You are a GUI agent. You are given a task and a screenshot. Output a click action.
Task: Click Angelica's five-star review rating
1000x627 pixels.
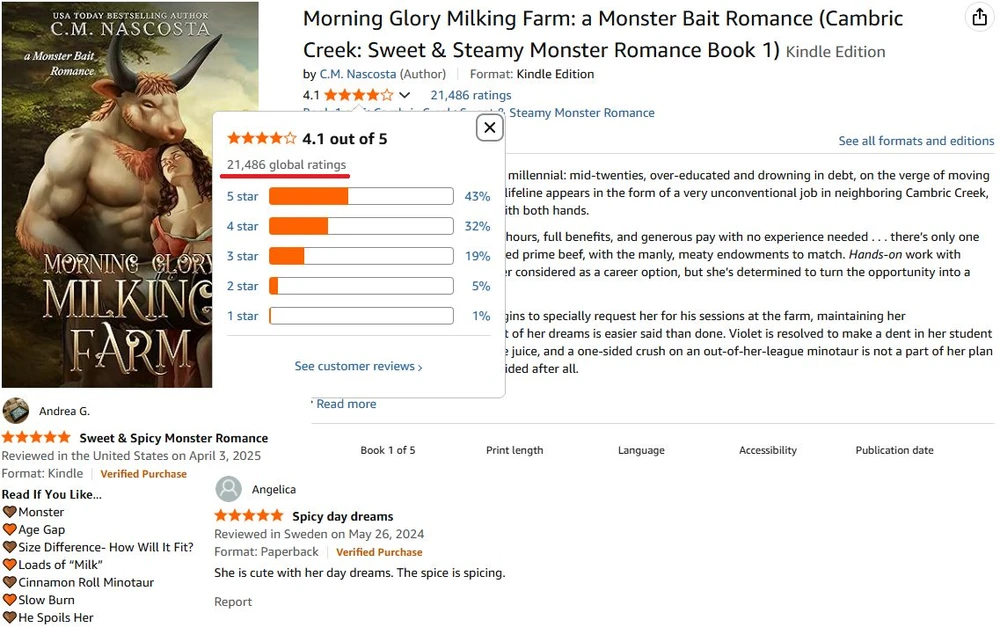pos(249,516)
